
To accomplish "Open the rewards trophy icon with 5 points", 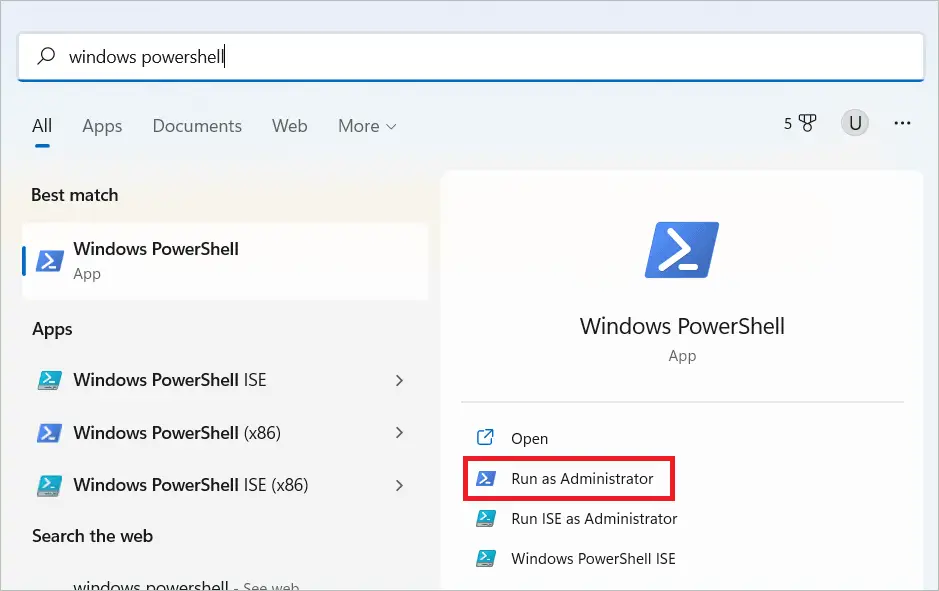I will pyautogui.click(x=800, y=123).
